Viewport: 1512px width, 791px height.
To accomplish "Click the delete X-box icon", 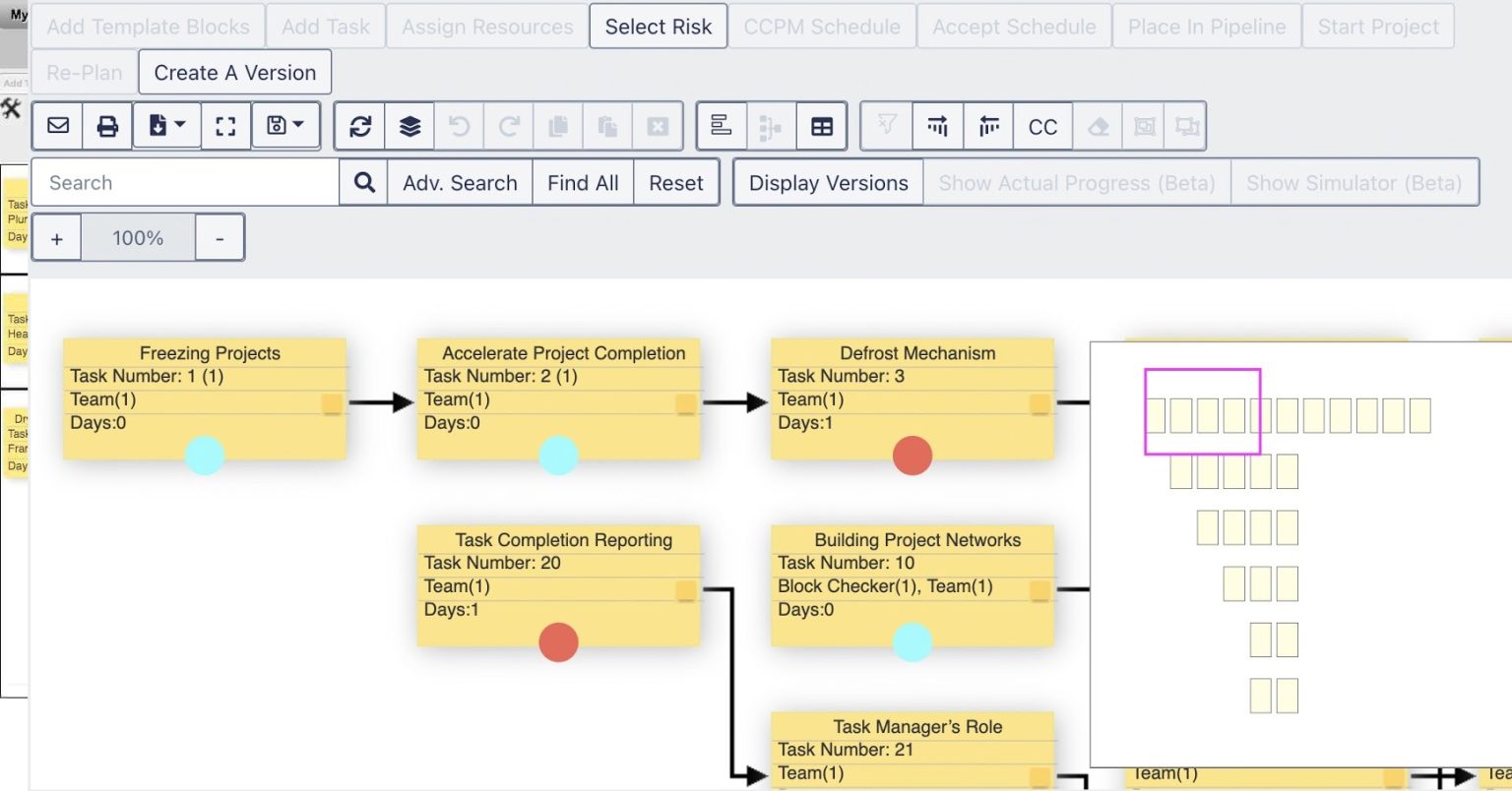I will click(658, 126).
